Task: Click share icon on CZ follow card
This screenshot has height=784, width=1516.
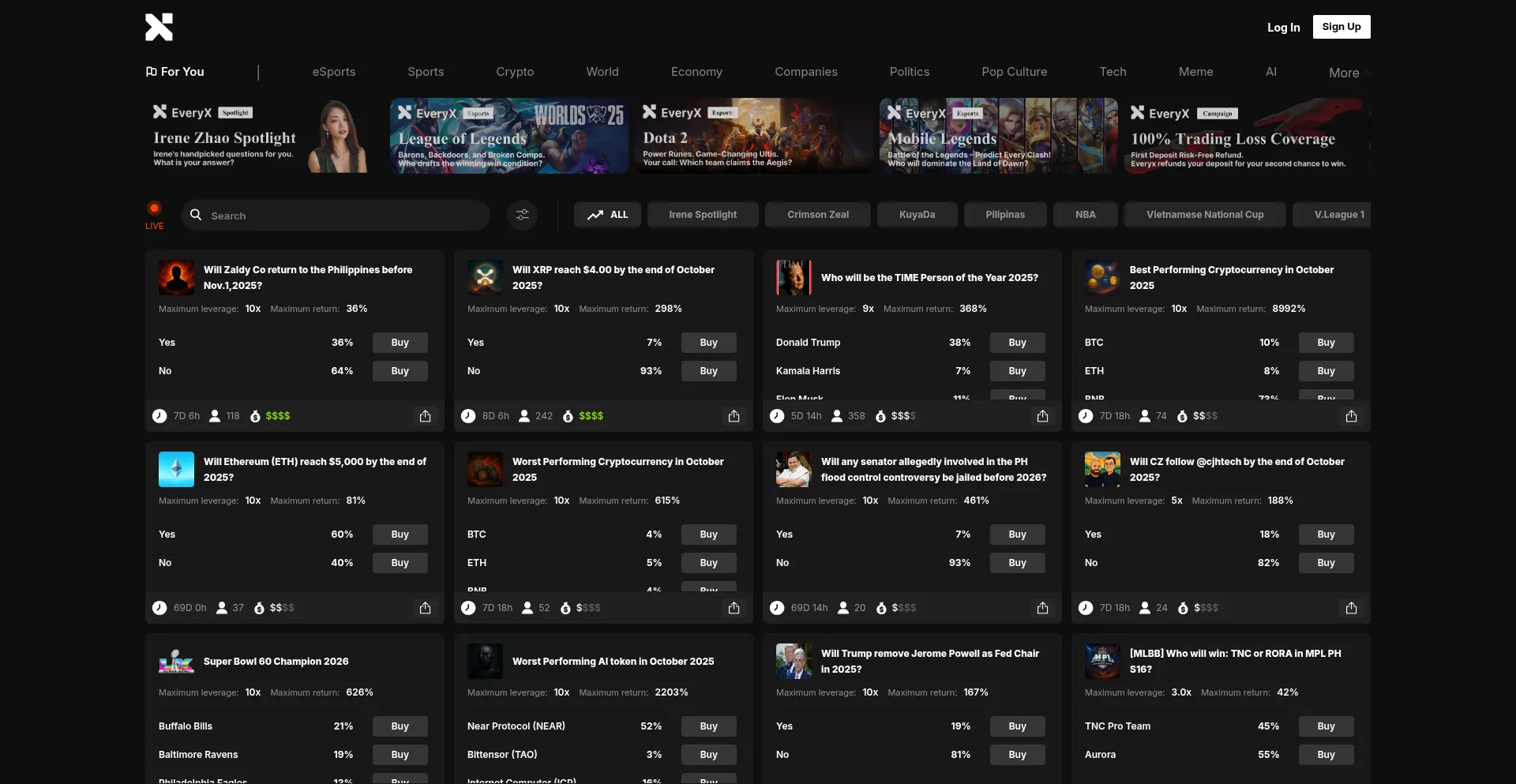Action: point(1351,608)
